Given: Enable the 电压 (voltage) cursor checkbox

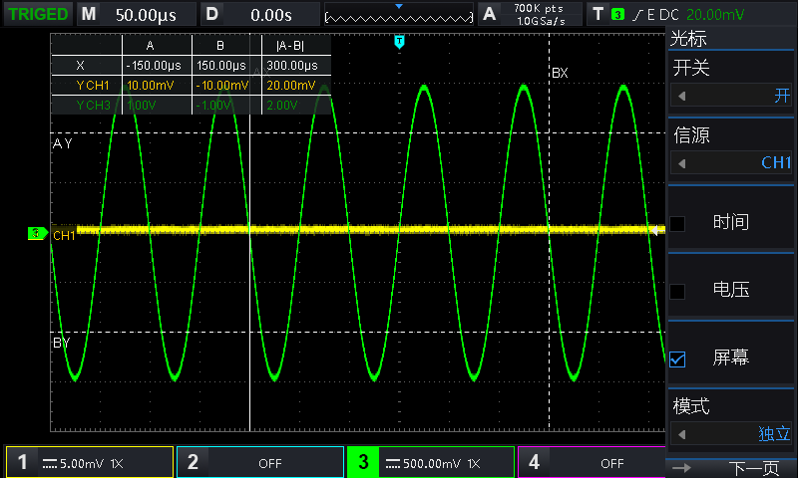Looking at the screenshot, I should tap(678, 291).
